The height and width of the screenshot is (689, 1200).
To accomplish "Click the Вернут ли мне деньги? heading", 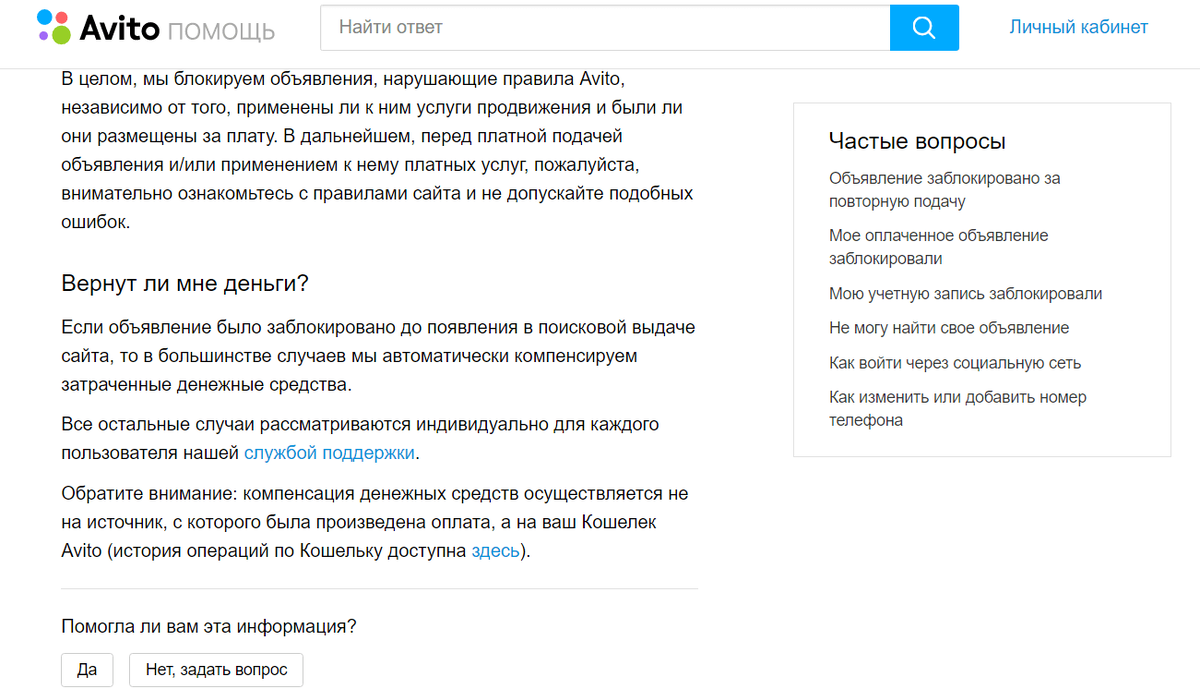I will pyautogui.click(x=185, y=283).
